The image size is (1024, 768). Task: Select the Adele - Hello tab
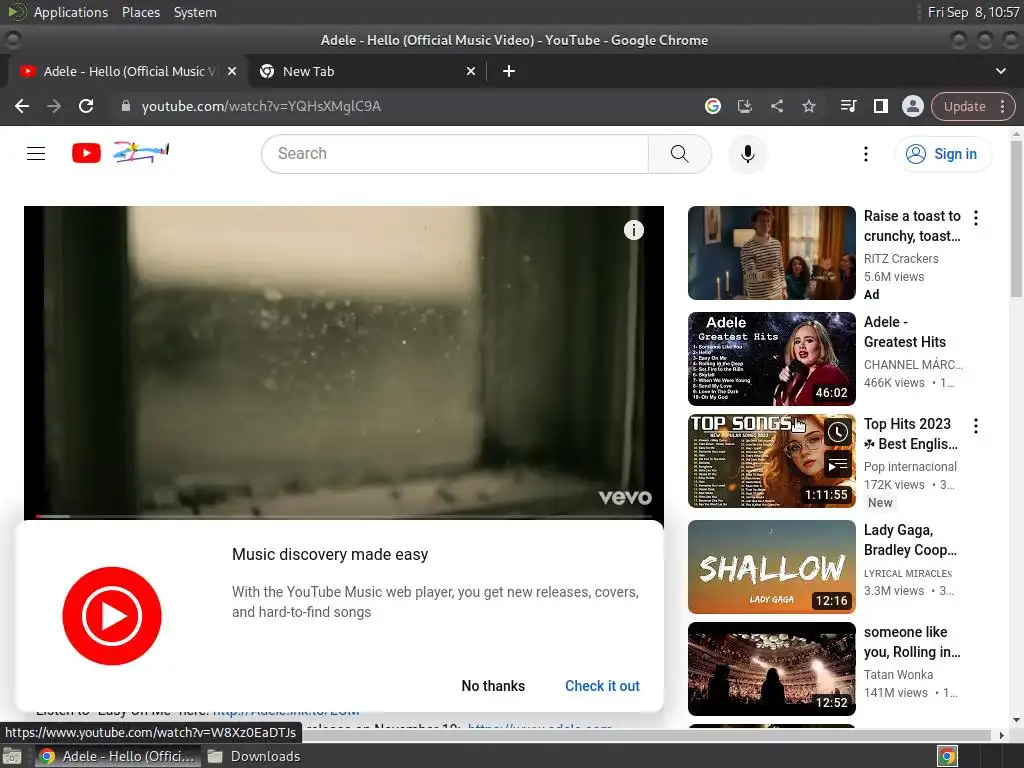click(129, 71)
